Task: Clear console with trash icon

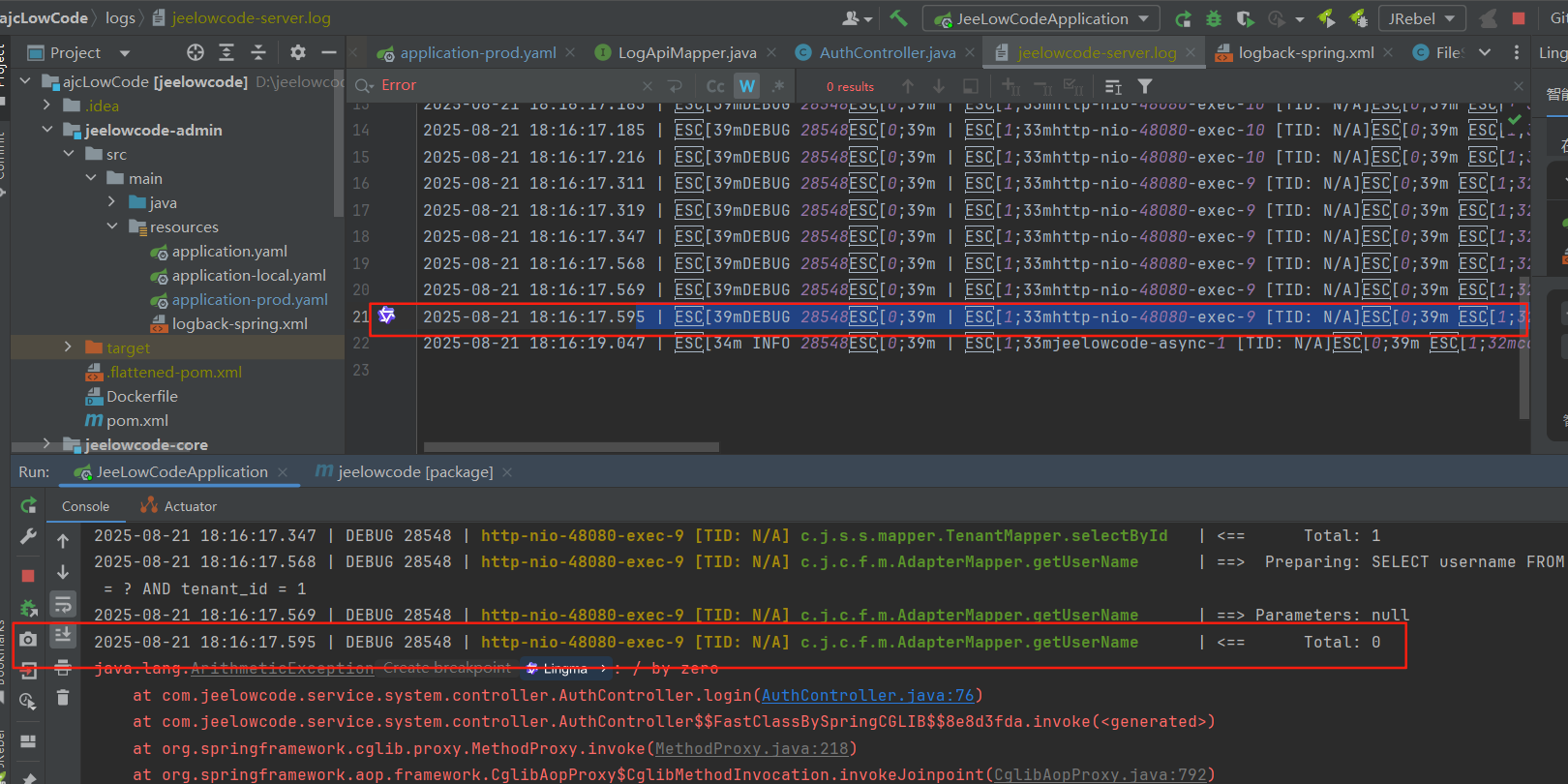Action: pos(63,697)
